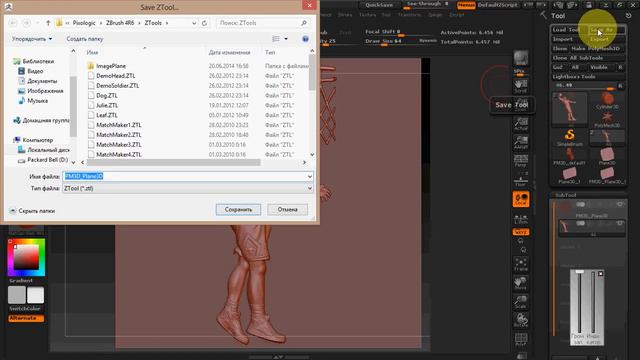This screenshot has height=360, width=640.
Task: Click the Make PolyMesh3D button
Action: click(598, 49)
